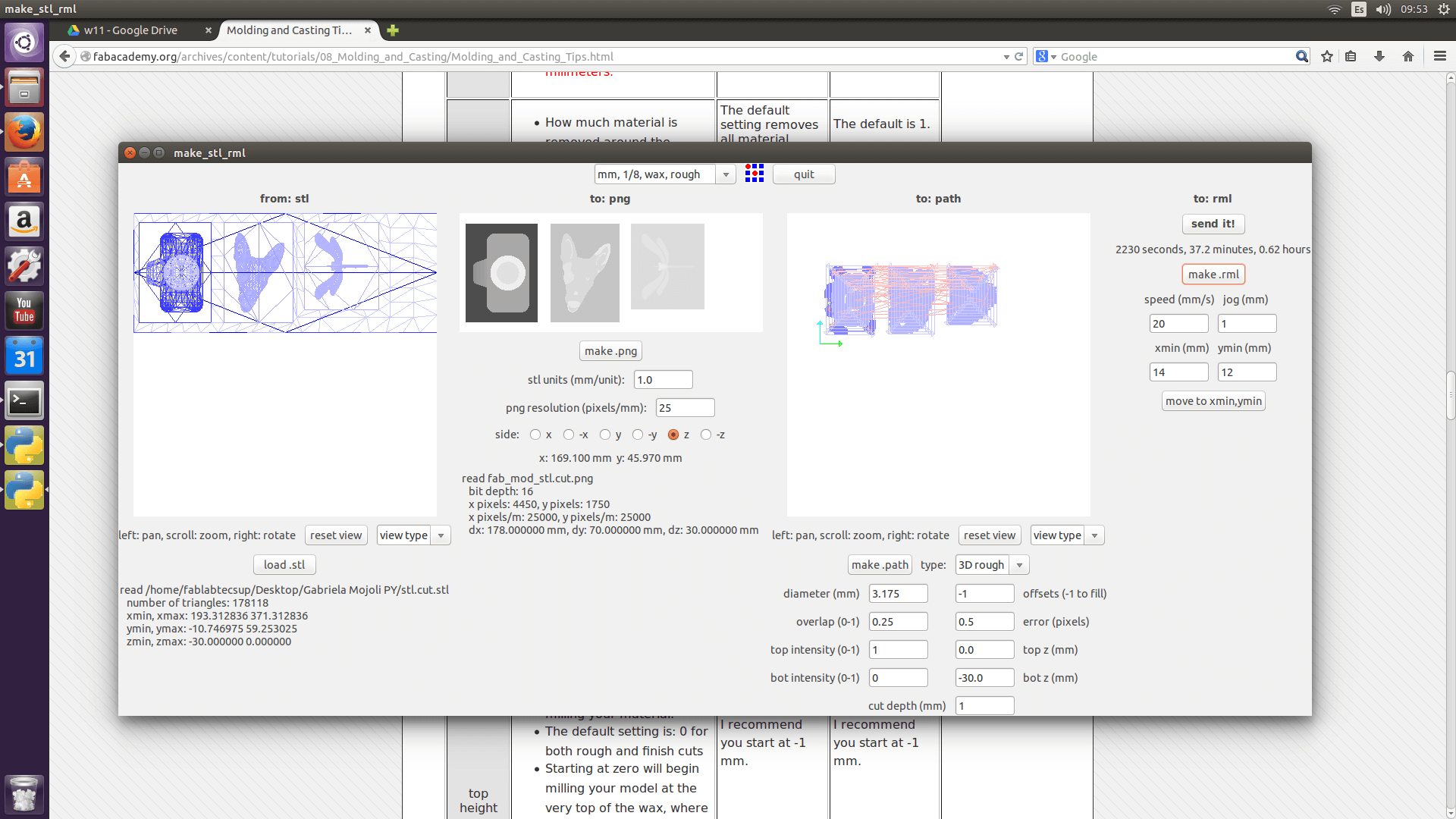Open the Terminal from the dock
The image size is (1456, 819).
(x=24, y=400)
